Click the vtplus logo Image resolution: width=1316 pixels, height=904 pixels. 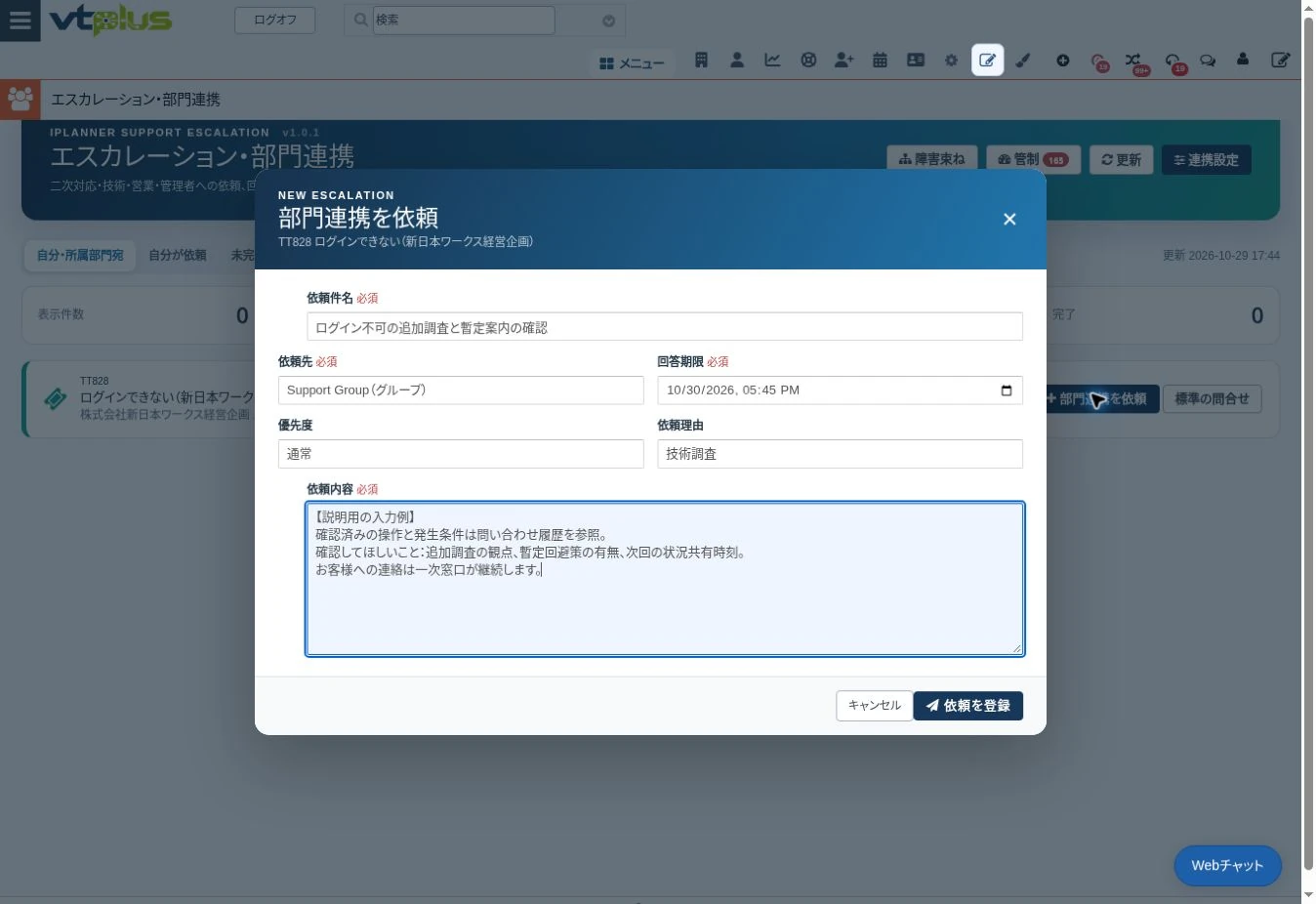click(x=110, y=20)
